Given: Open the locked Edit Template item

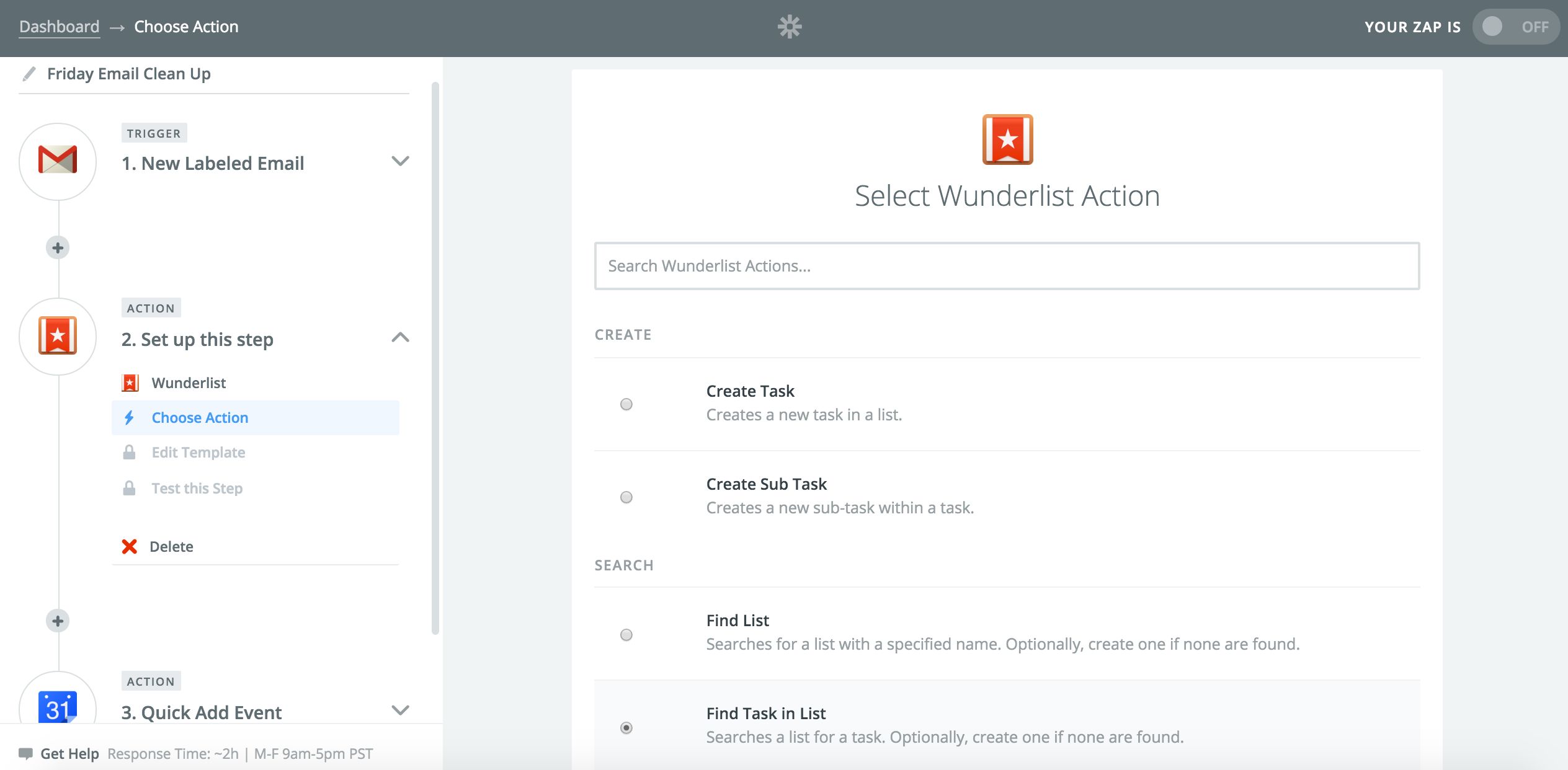Looking at the screenshot, I should tap(255, 453).
